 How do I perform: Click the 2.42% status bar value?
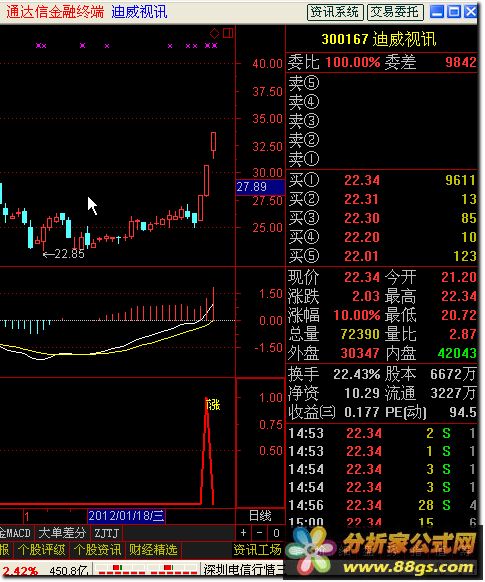20,571
